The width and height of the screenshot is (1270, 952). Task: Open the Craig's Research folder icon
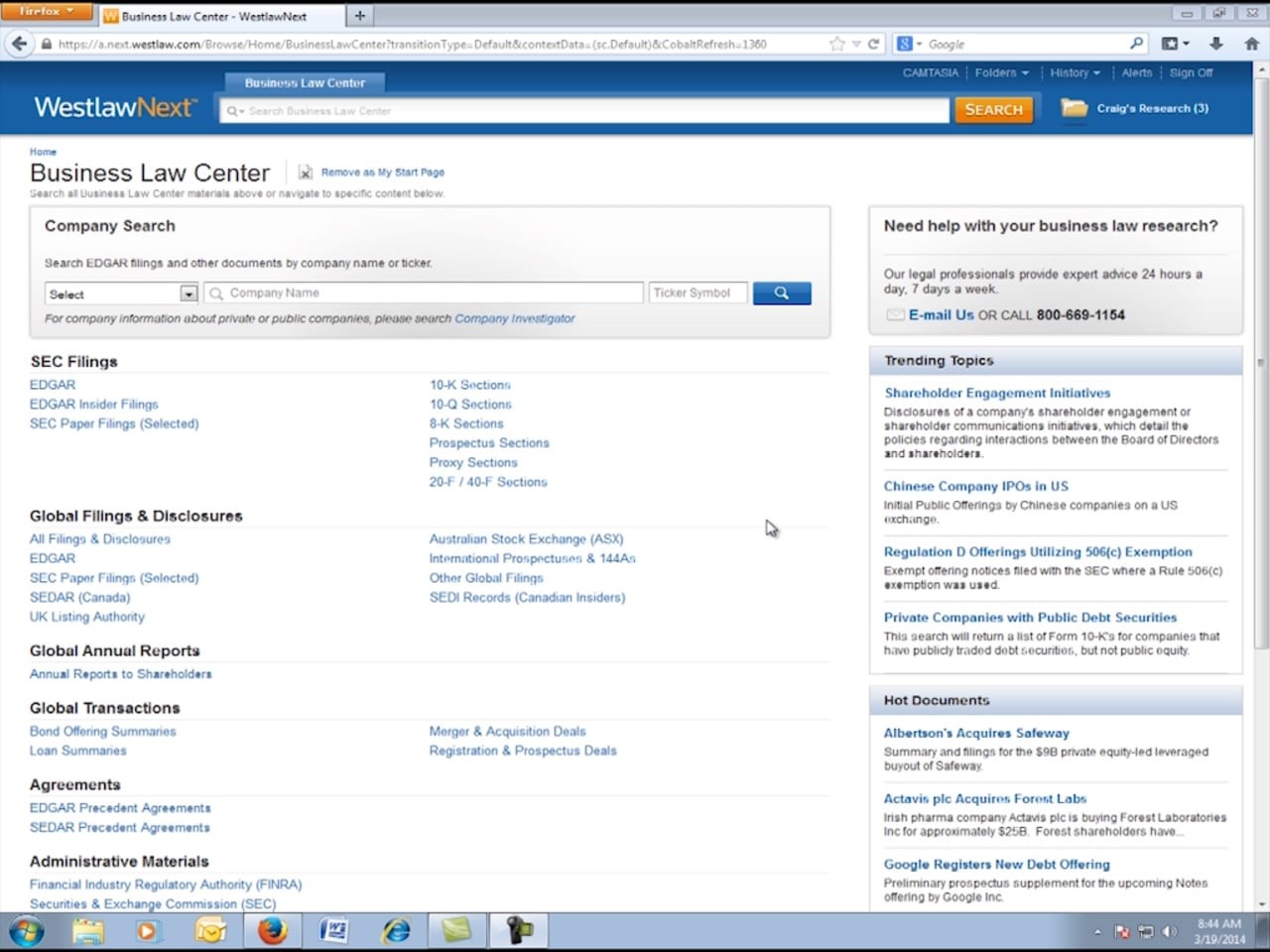coord(1074,108)
